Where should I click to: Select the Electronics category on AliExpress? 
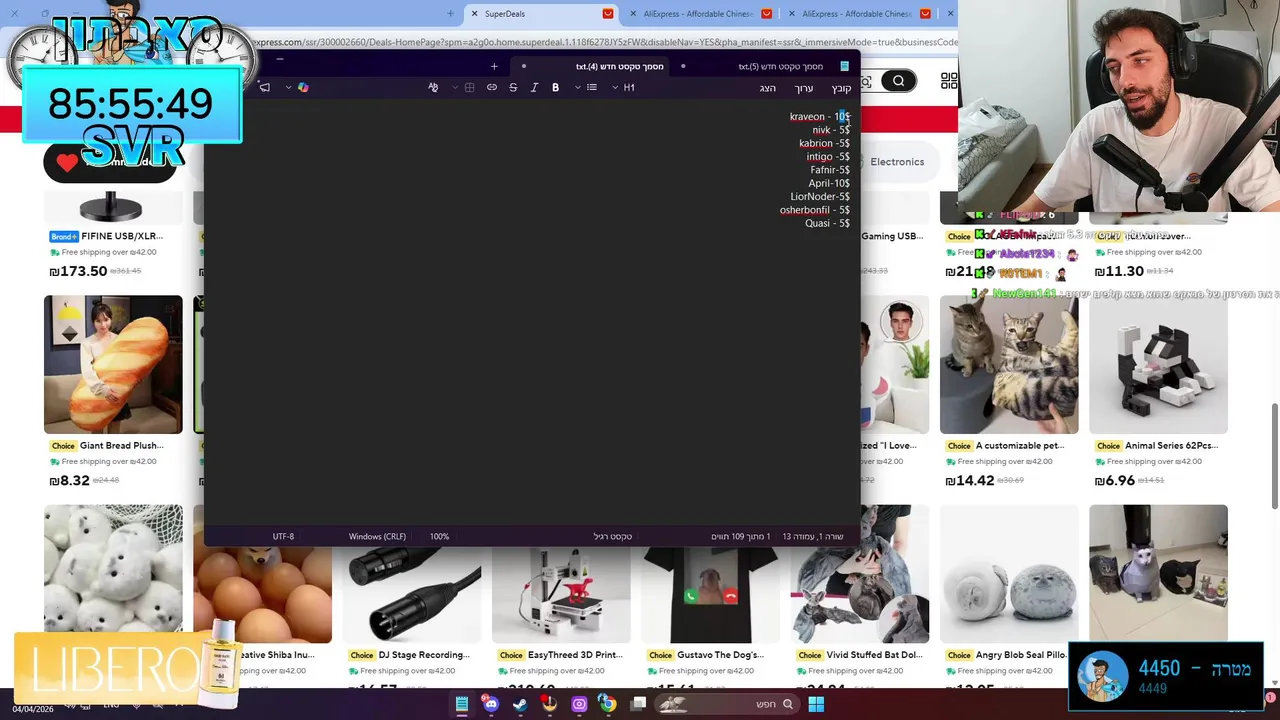click(897, 162)
